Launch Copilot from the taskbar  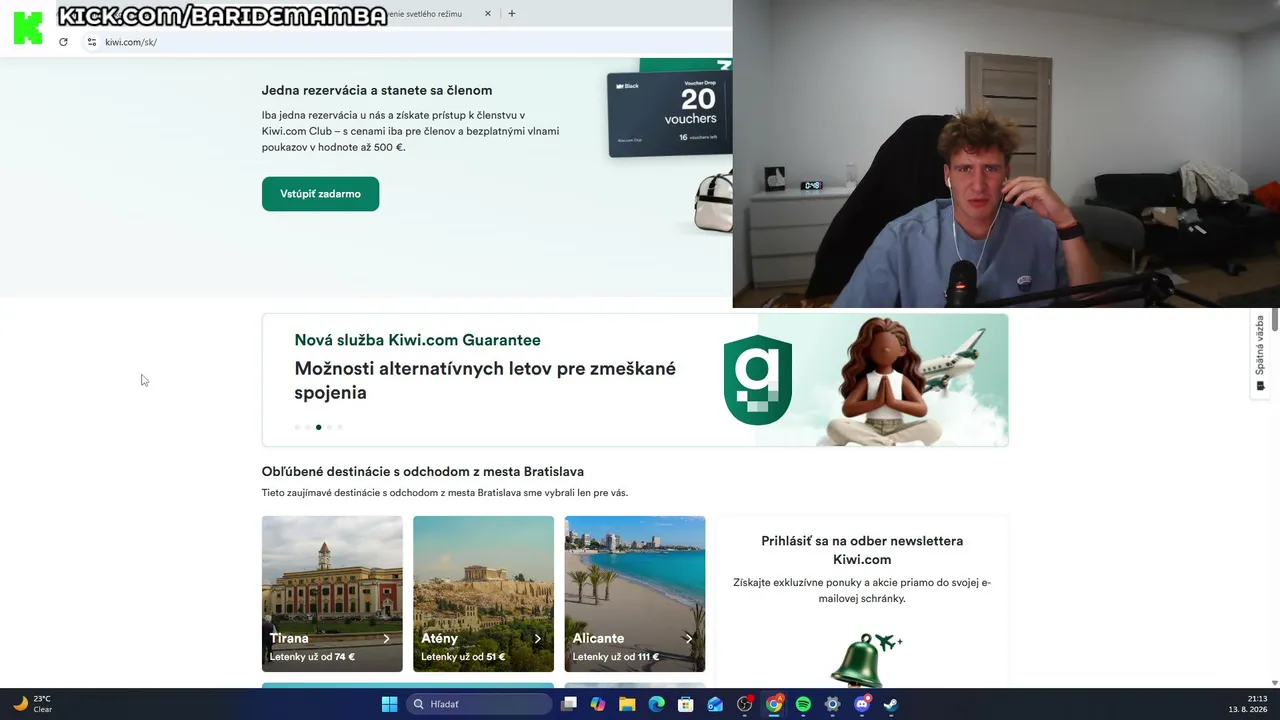pyautogui.click(x=598, y=704)
